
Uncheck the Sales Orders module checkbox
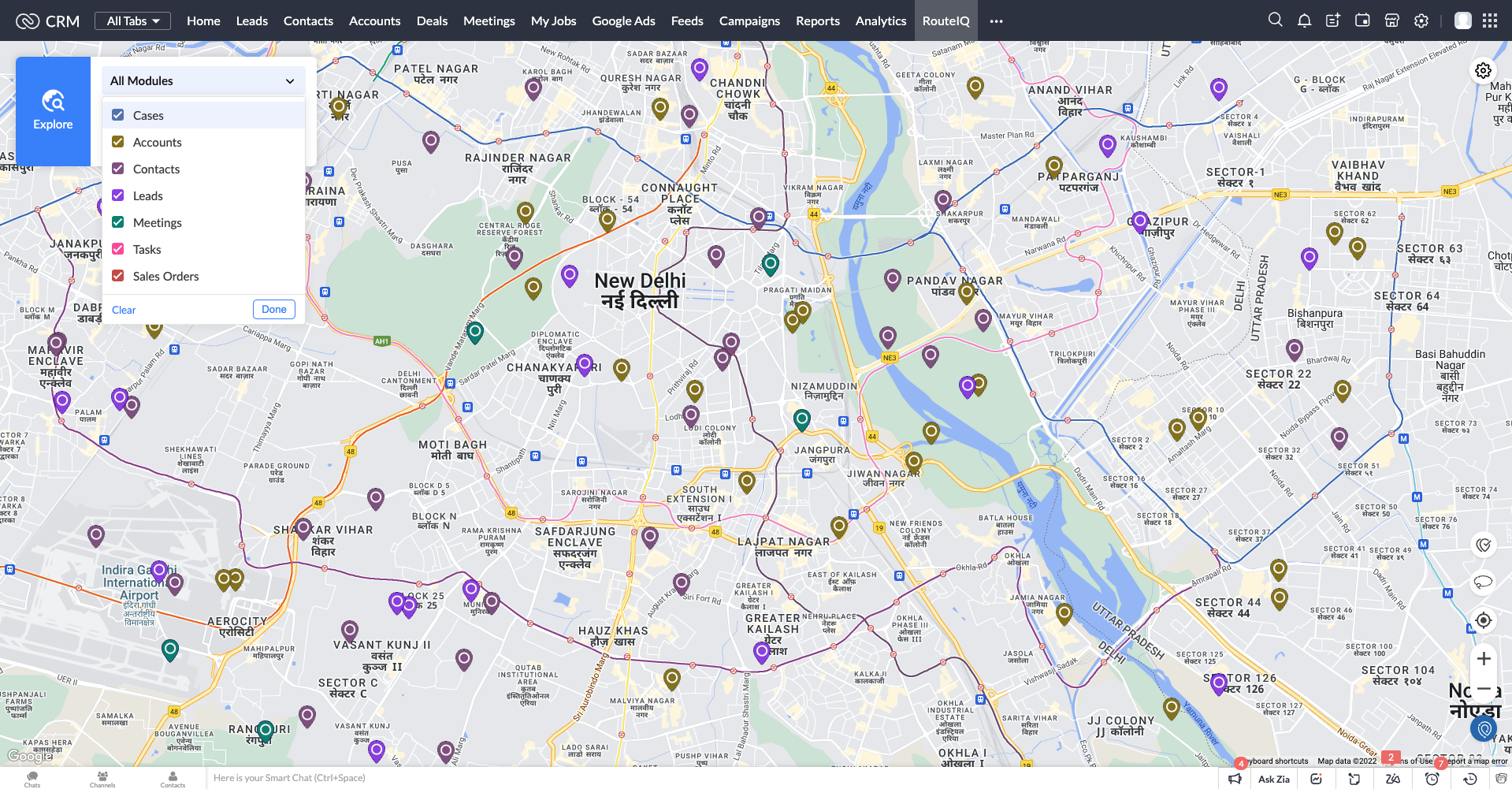coord(118,276)
